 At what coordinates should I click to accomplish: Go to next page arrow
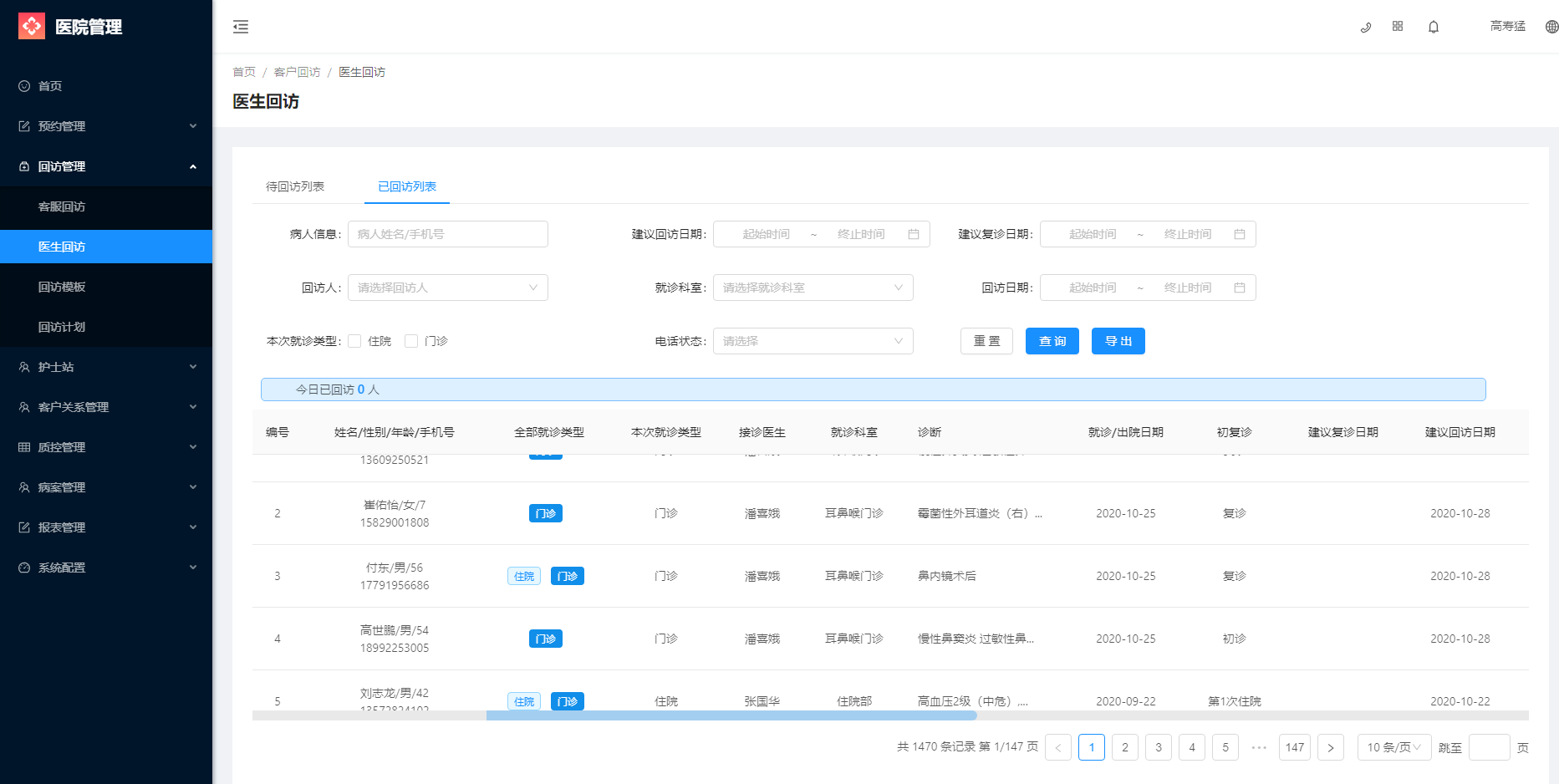point(1331,747)
